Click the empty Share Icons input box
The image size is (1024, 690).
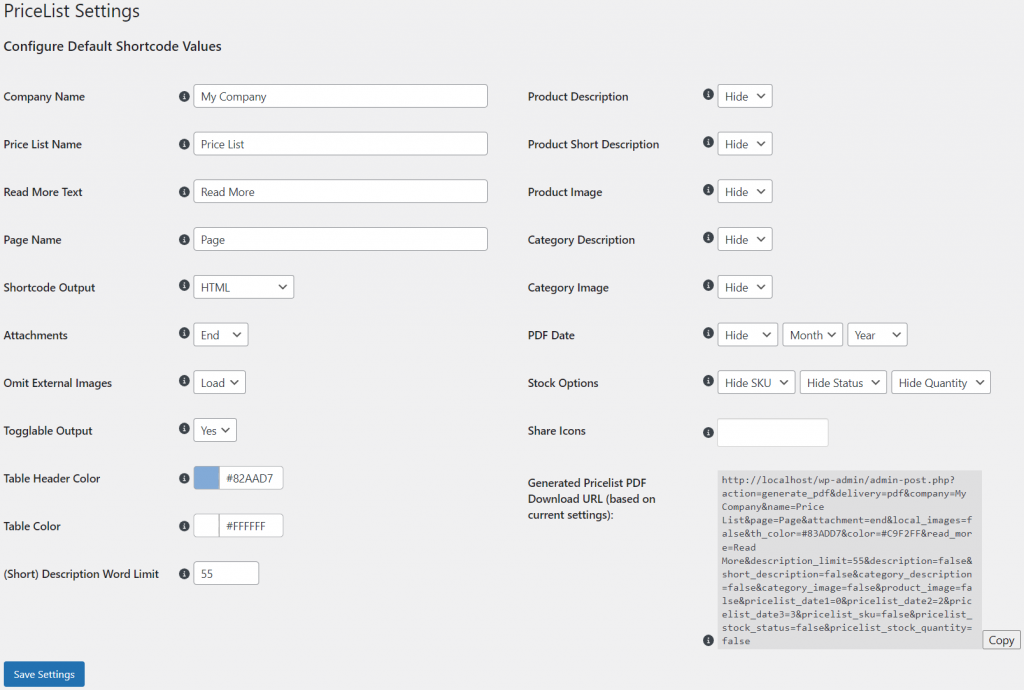pos(773,432)
